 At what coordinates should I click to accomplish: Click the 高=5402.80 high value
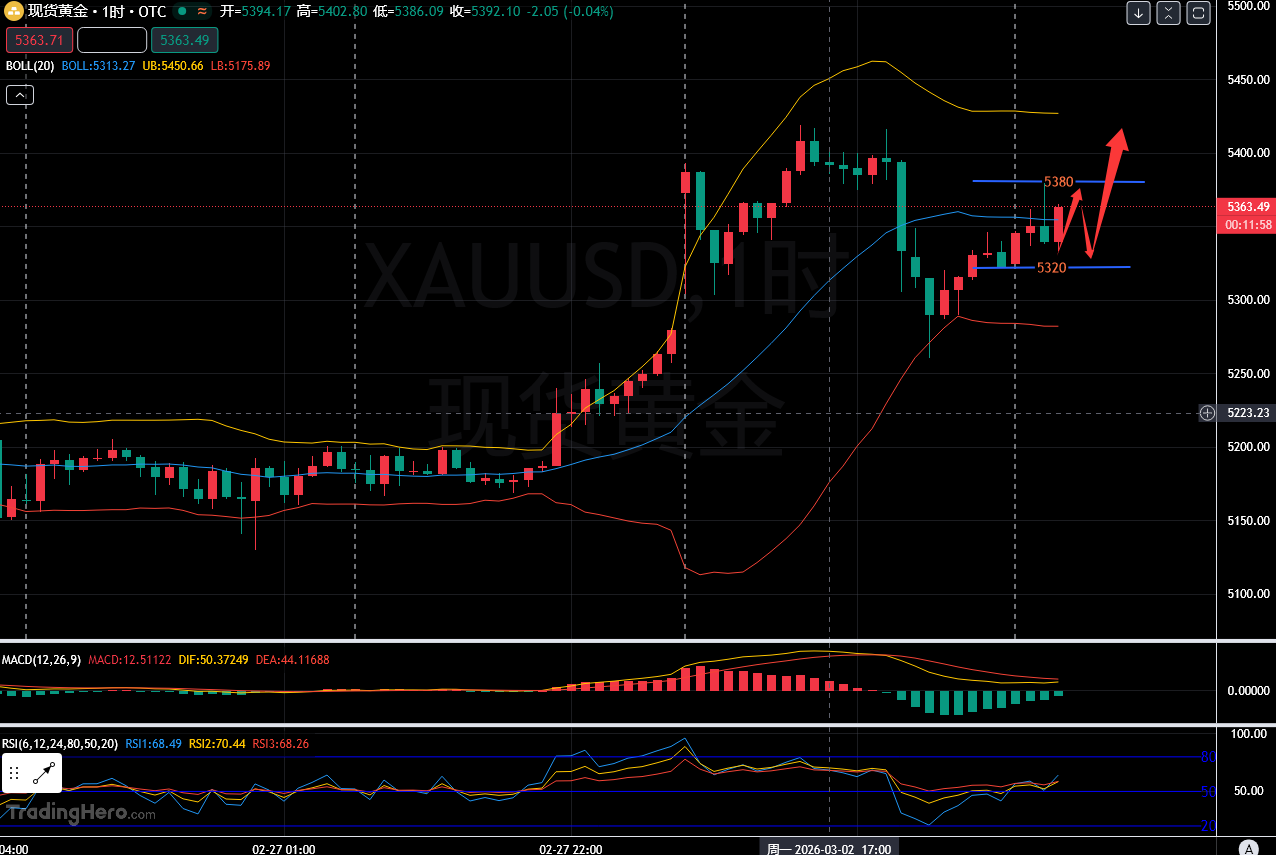click(x=332, y=12)
